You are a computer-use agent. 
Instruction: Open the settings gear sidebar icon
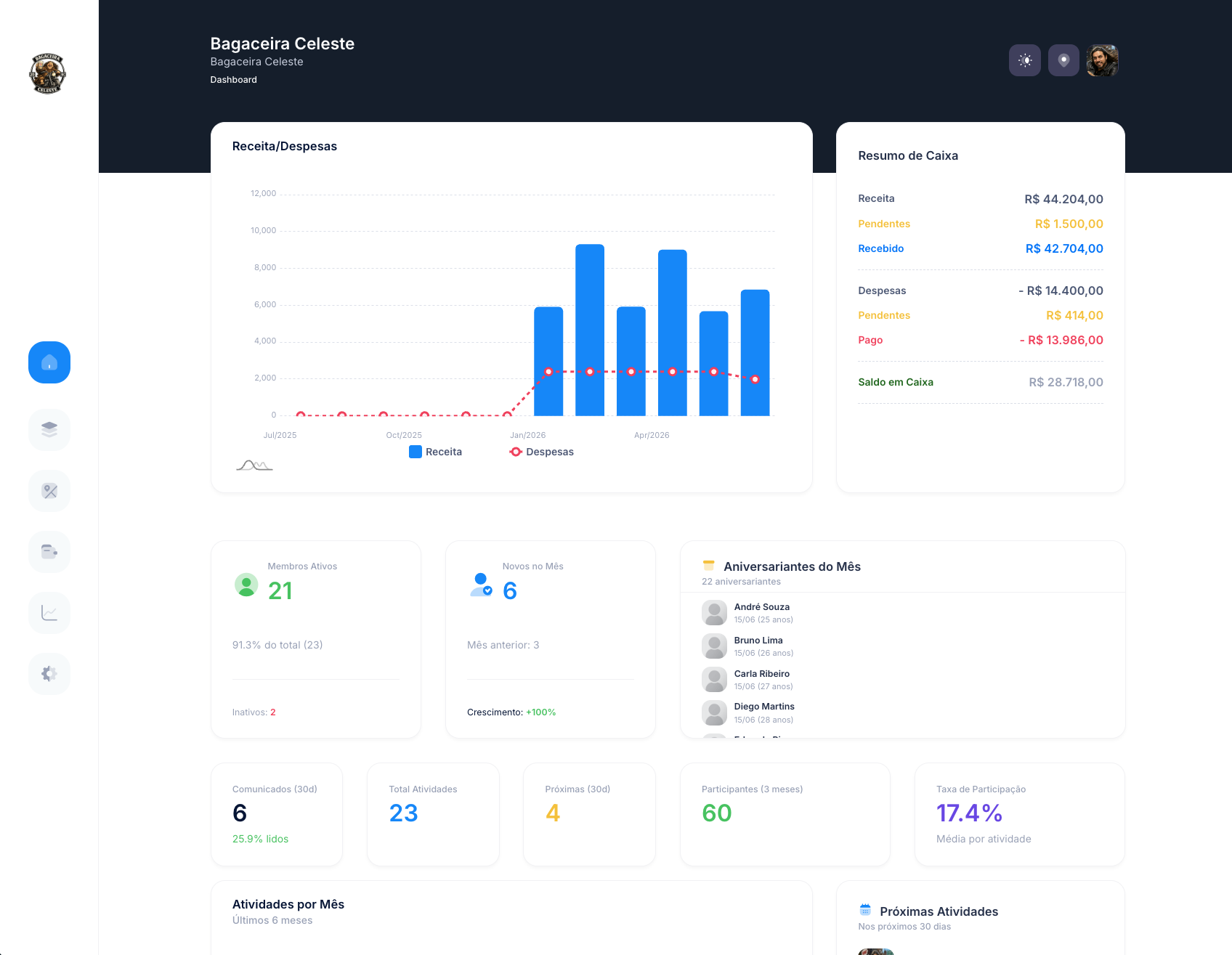pyautogui.click(x=49, y=674)
